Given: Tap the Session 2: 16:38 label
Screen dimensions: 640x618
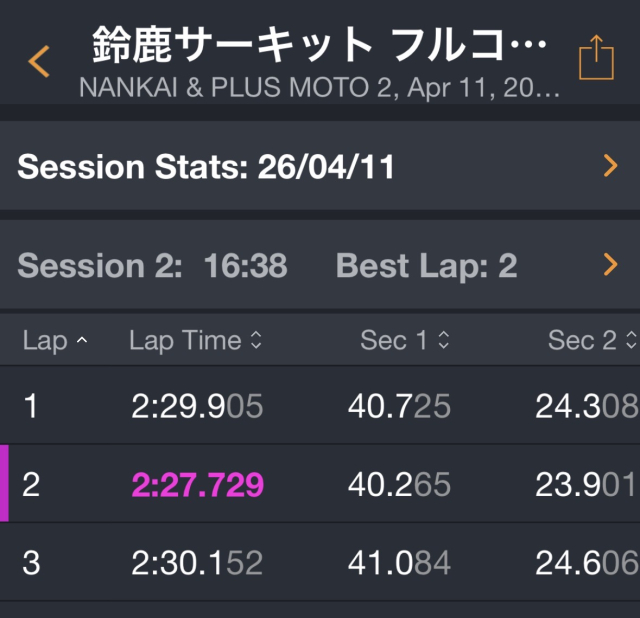Looking at the screenshot, I should [x=152, y=265].
